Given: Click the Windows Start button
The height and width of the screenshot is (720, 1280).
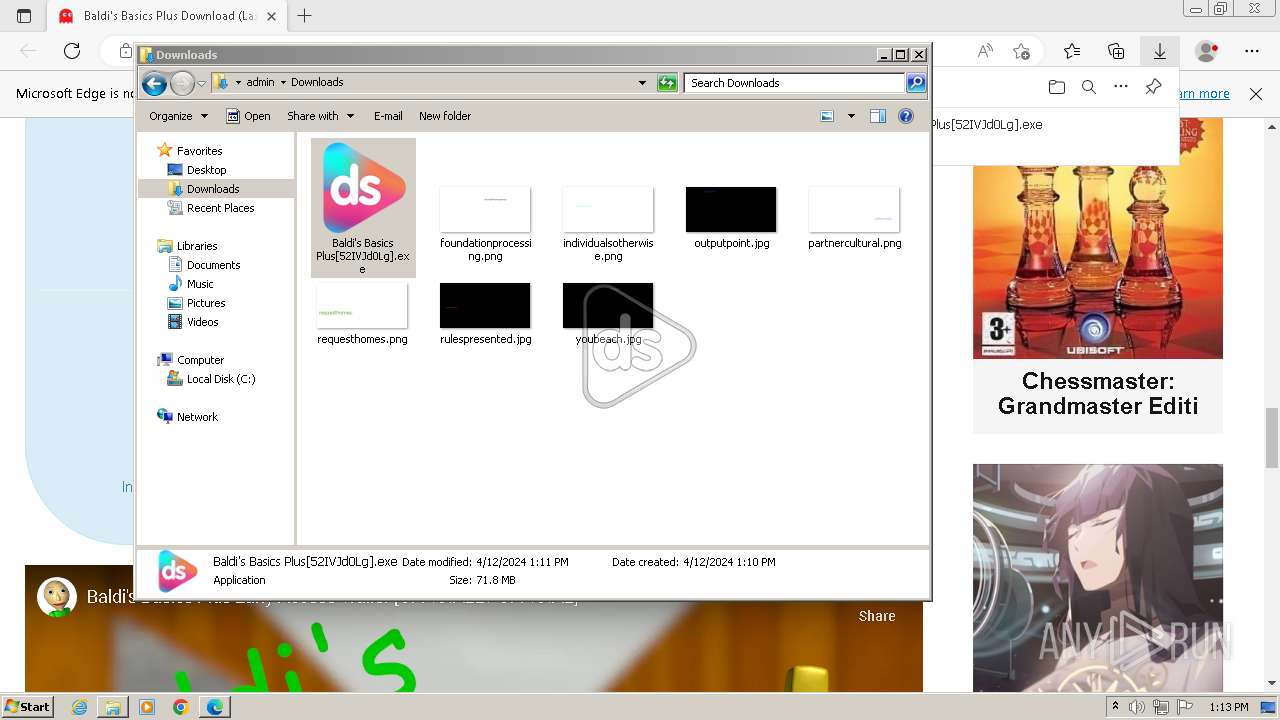Looking at the screenshot, I should coord(28,706).
